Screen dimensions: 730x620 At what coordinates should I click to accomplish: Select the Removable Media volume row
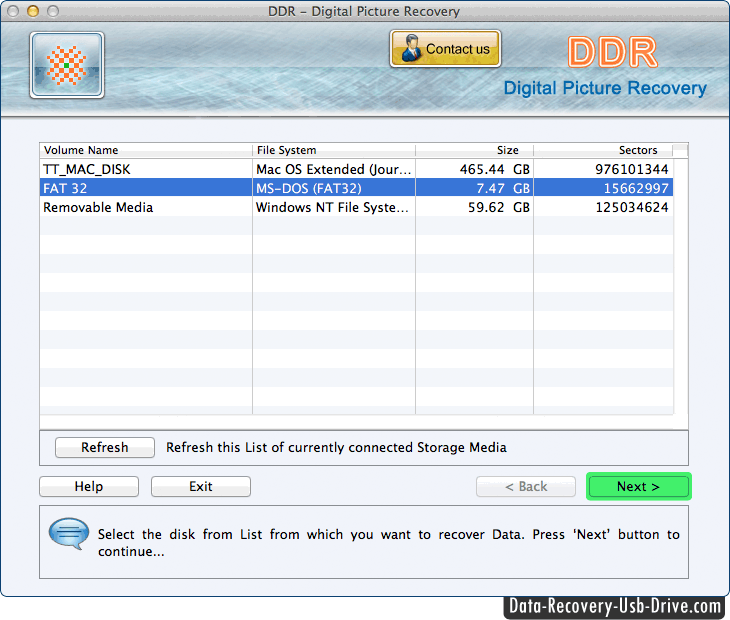click(357, 207)
